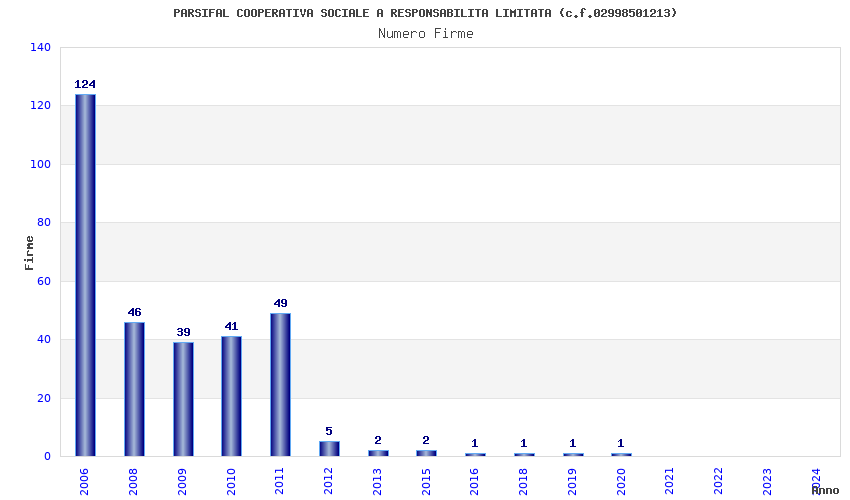This screenshot has width=850, height=500.
Task: Click the y-axis value 140
Action: pos(40,47)
